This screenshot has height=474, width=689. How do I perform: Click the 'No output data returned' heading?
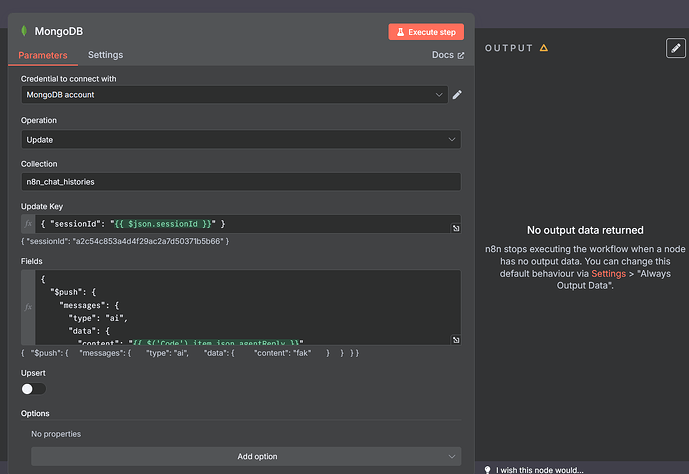(x=585, y=230)
